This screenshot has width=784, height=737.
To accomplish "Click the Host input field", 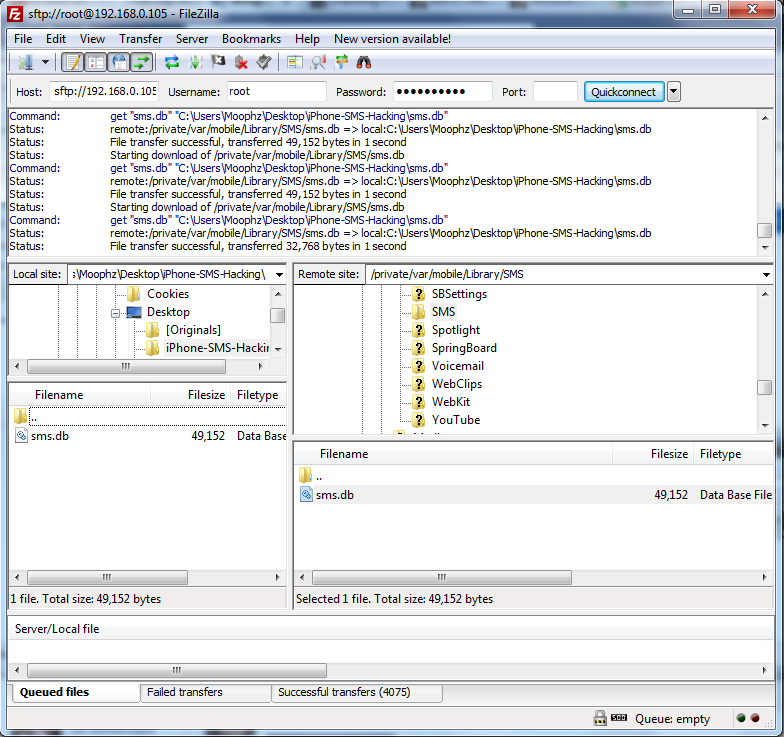I will click(104, 92).
